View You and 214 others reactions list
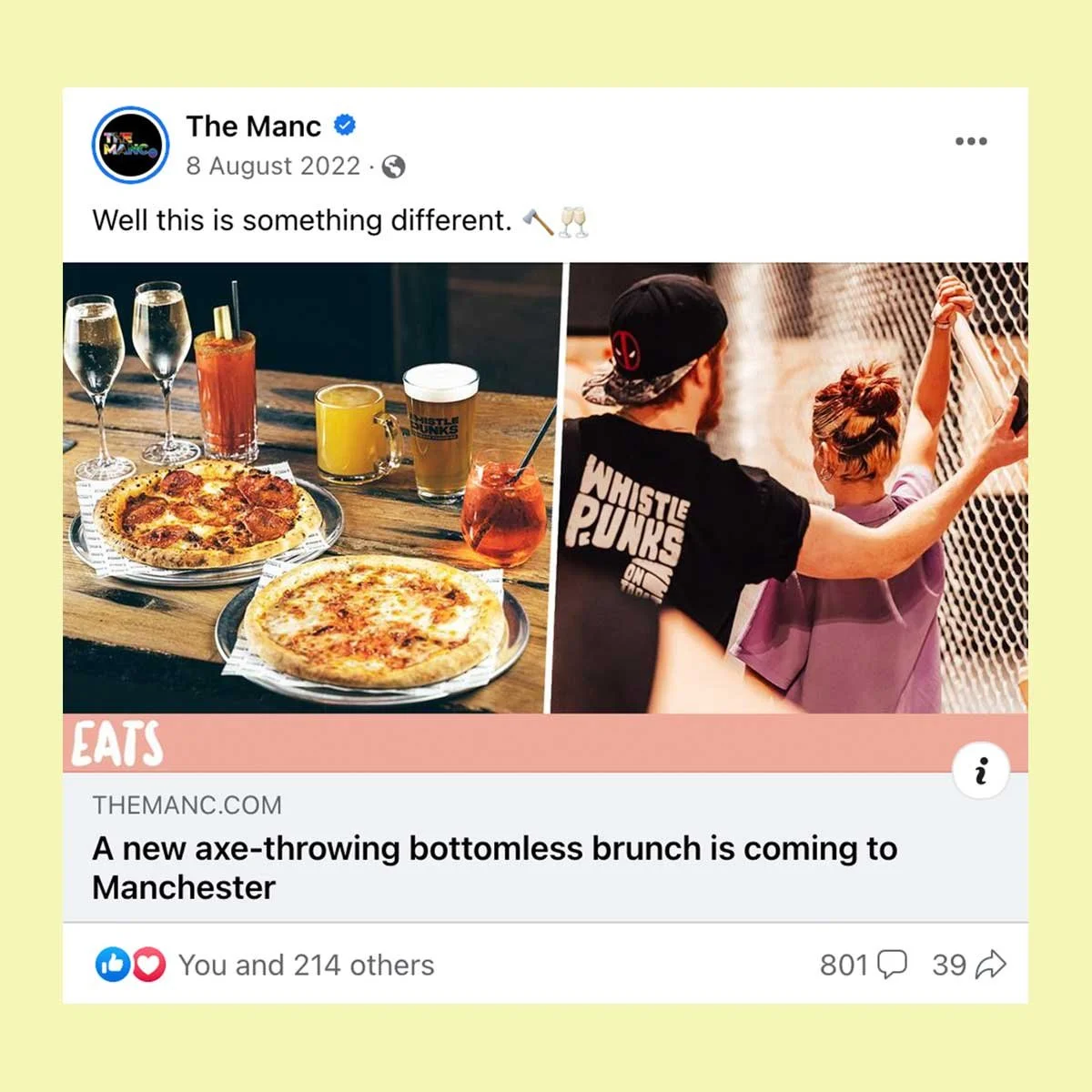1092x1092 pixels. [x=307, y=965]
